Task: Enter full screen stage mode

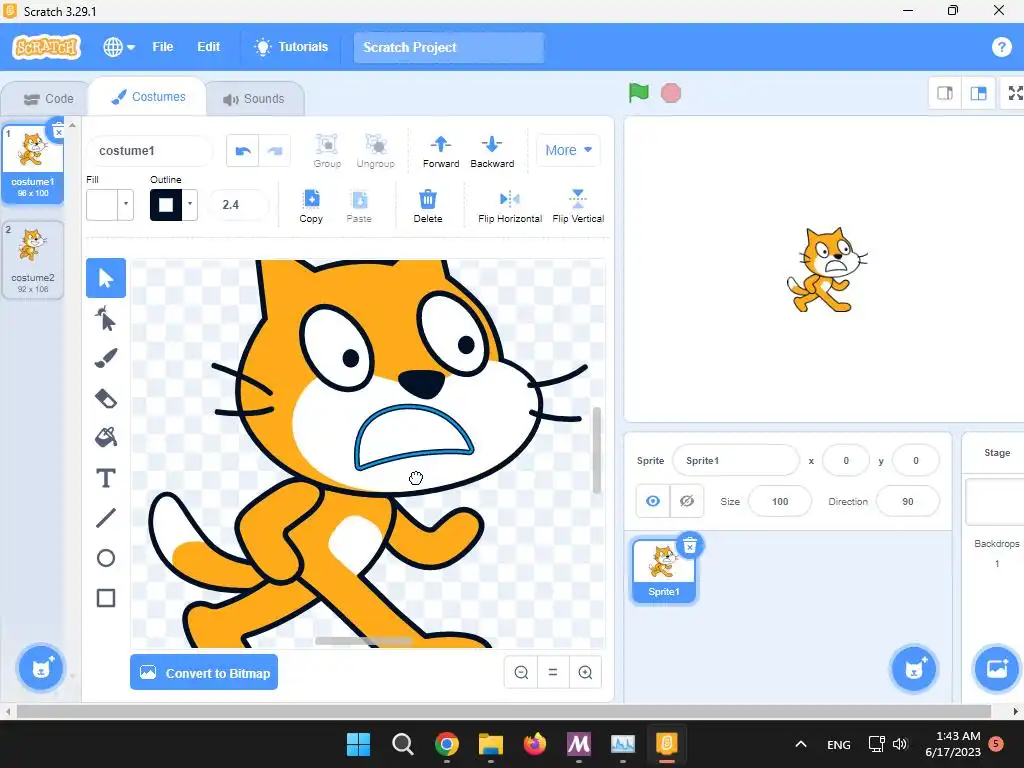Action: [1015, 93]
